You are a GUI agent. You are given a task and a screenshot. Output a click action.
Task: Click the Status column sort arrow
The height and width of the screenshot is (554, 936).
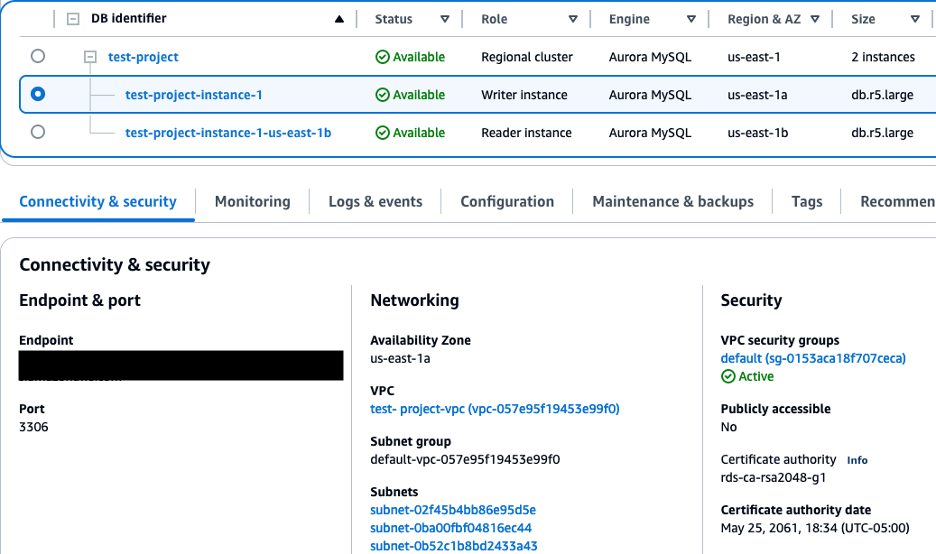[445, 19]
